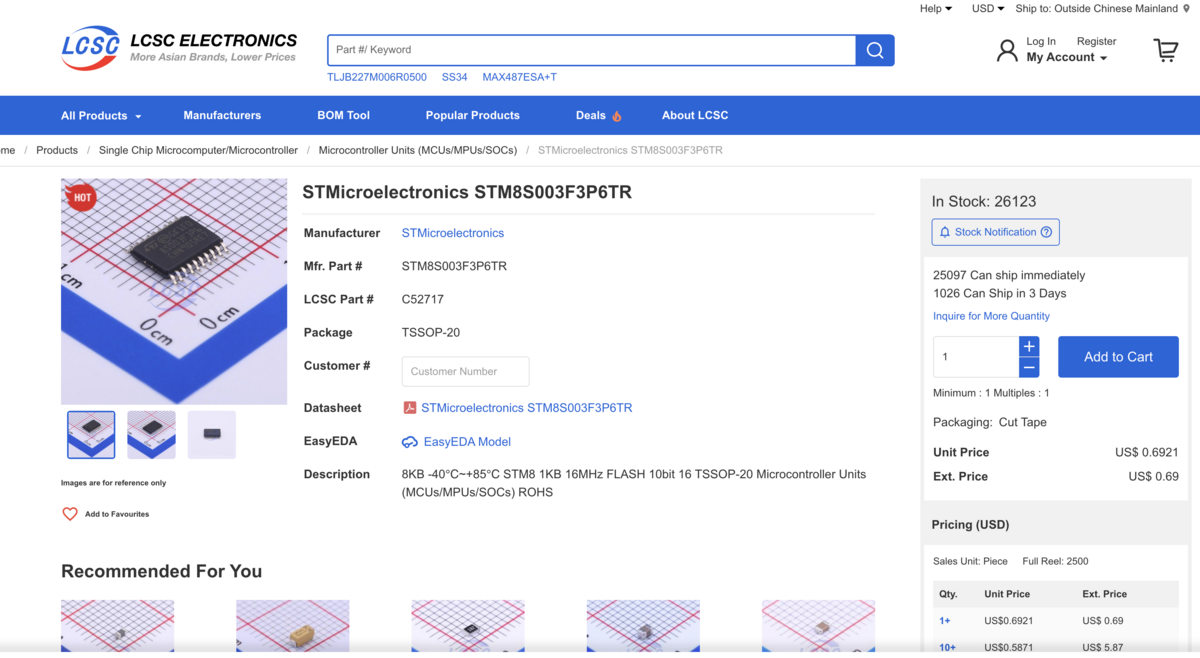Click Inquire for More Quantity
1200x658 pixels.
991,316
